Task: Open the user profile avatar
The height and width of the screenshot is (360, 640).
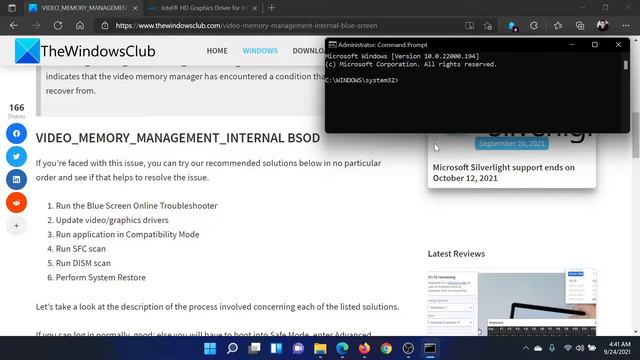Action: [x=602, y=26]
